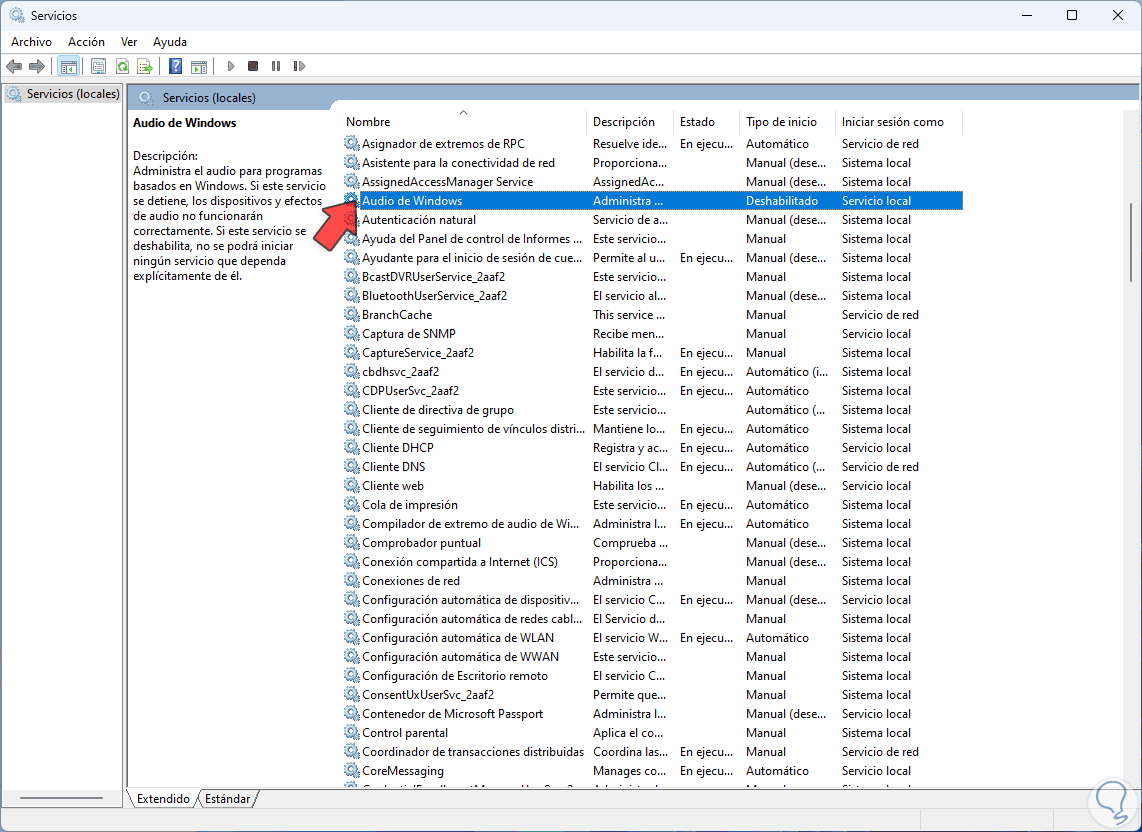This screenshot has height=832, width=1142.
Task: Toggle the show/hide console tree icon
Action: (68, 66)
